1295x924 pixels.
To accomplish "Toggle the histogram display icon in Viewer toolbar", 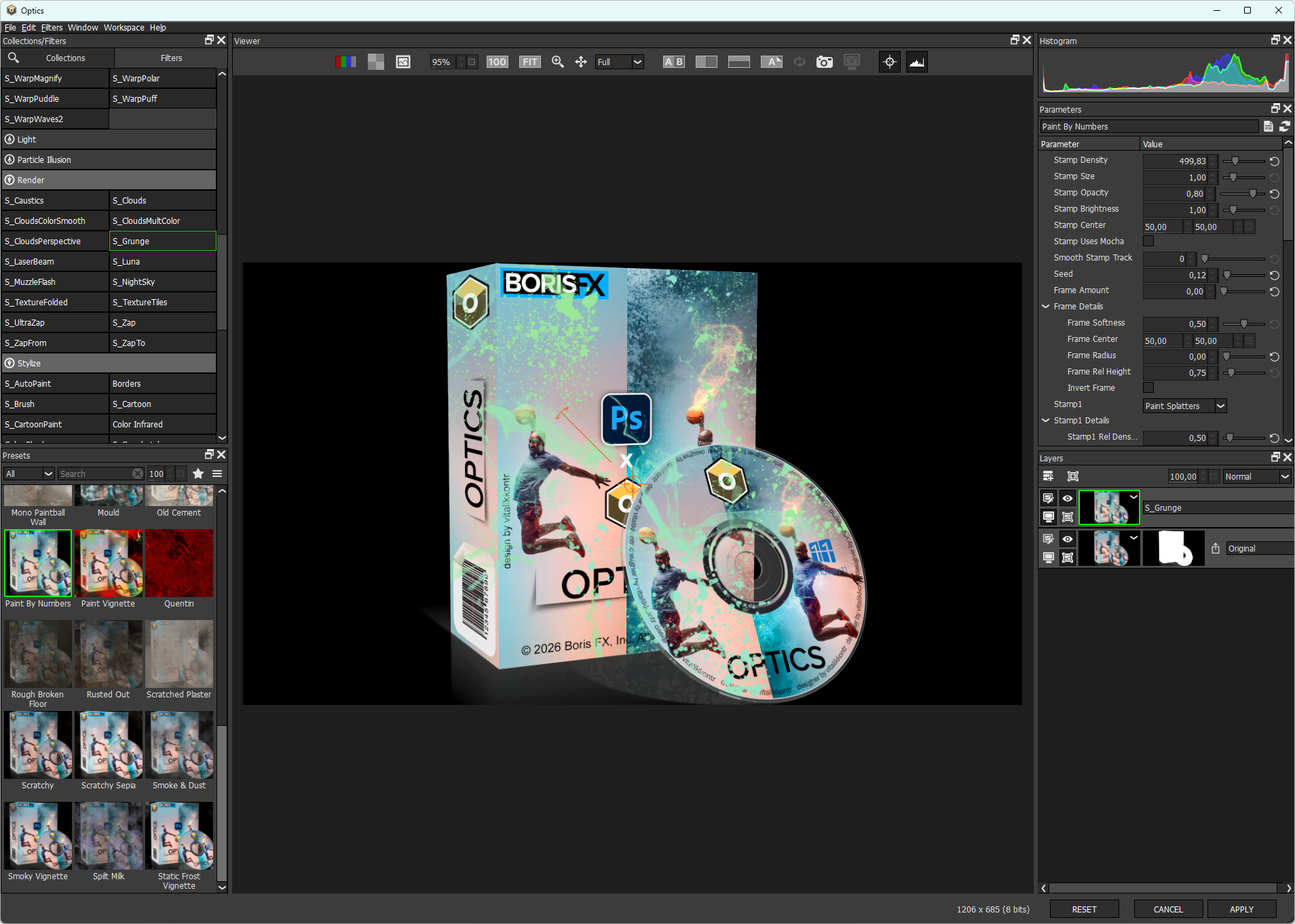I will [917, 62].
